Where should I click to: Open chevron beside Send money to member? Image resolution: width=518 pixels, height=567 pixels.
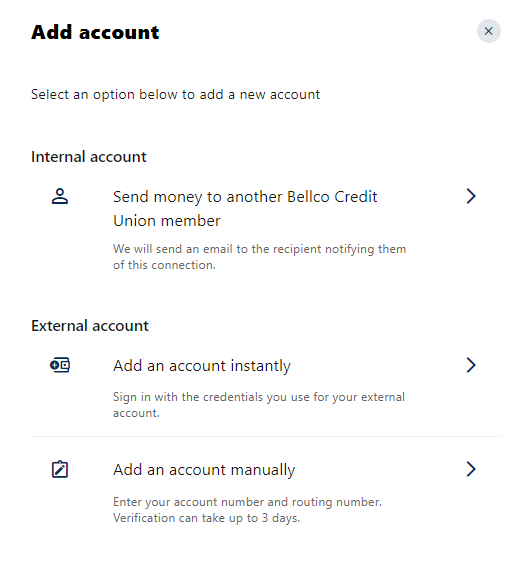471,196
